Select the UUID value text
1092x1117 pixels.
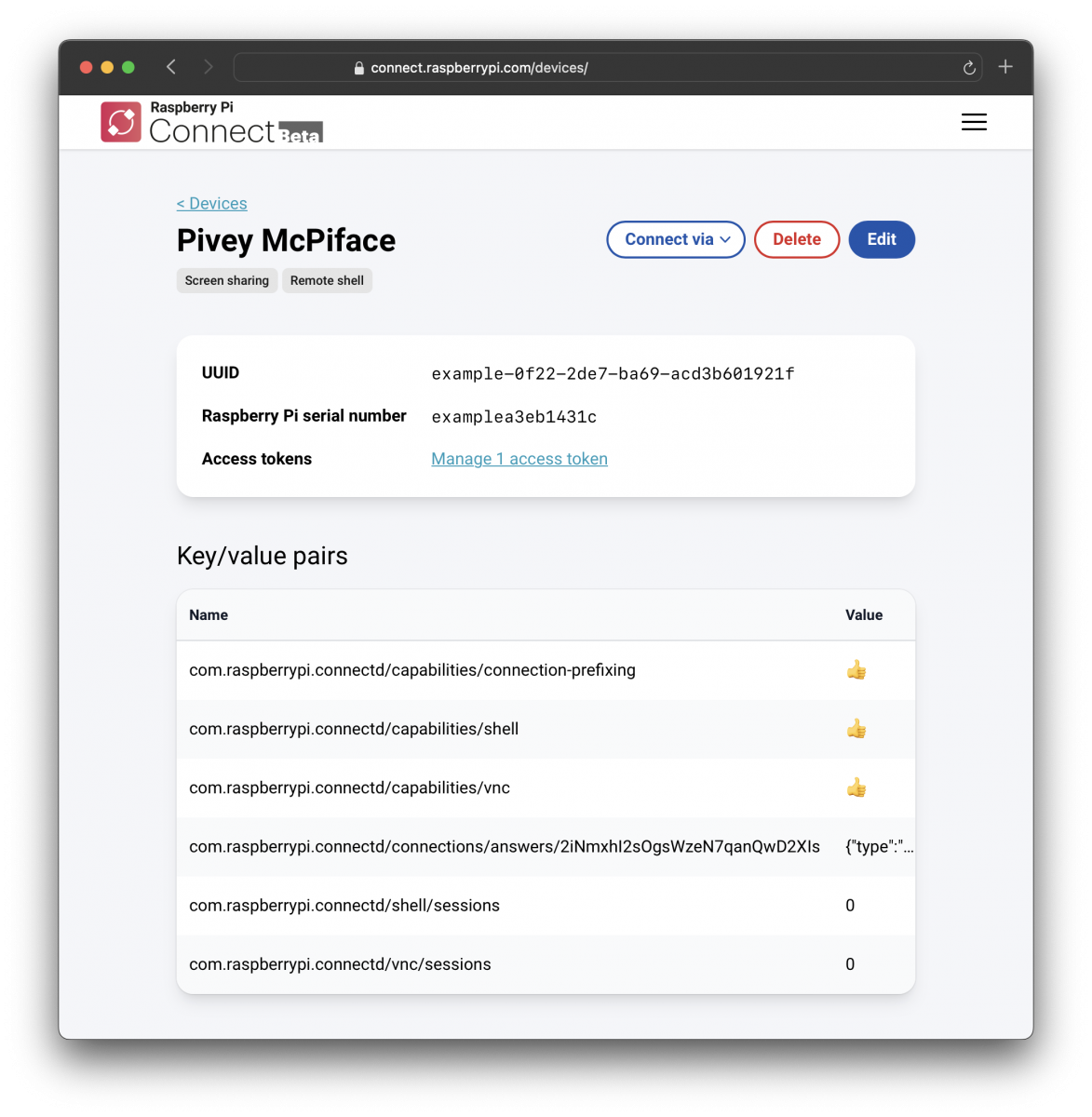pyautogui.click(x=613, y=374)
